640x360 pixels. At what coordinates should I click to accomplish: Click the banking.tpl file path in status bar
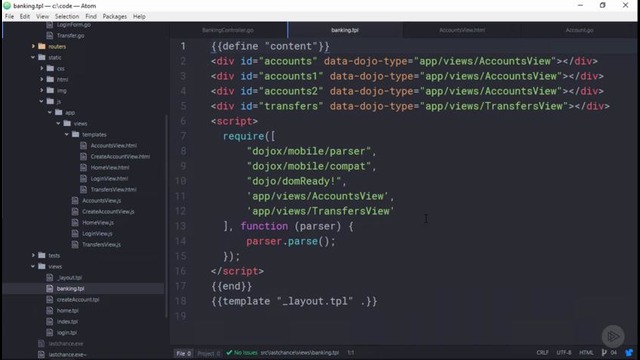[300, 353]
